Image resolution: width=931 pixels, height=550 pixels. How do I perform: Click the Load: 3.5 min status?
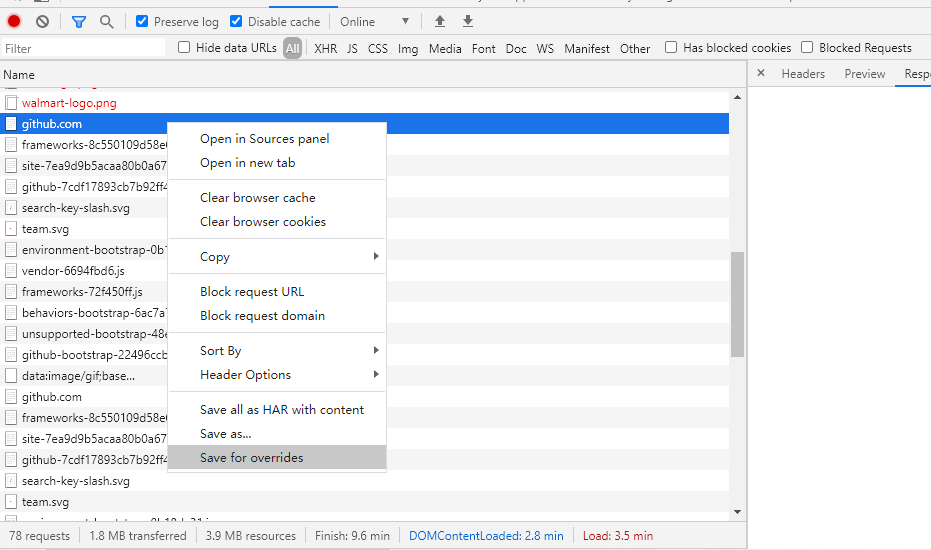(618, 536)
